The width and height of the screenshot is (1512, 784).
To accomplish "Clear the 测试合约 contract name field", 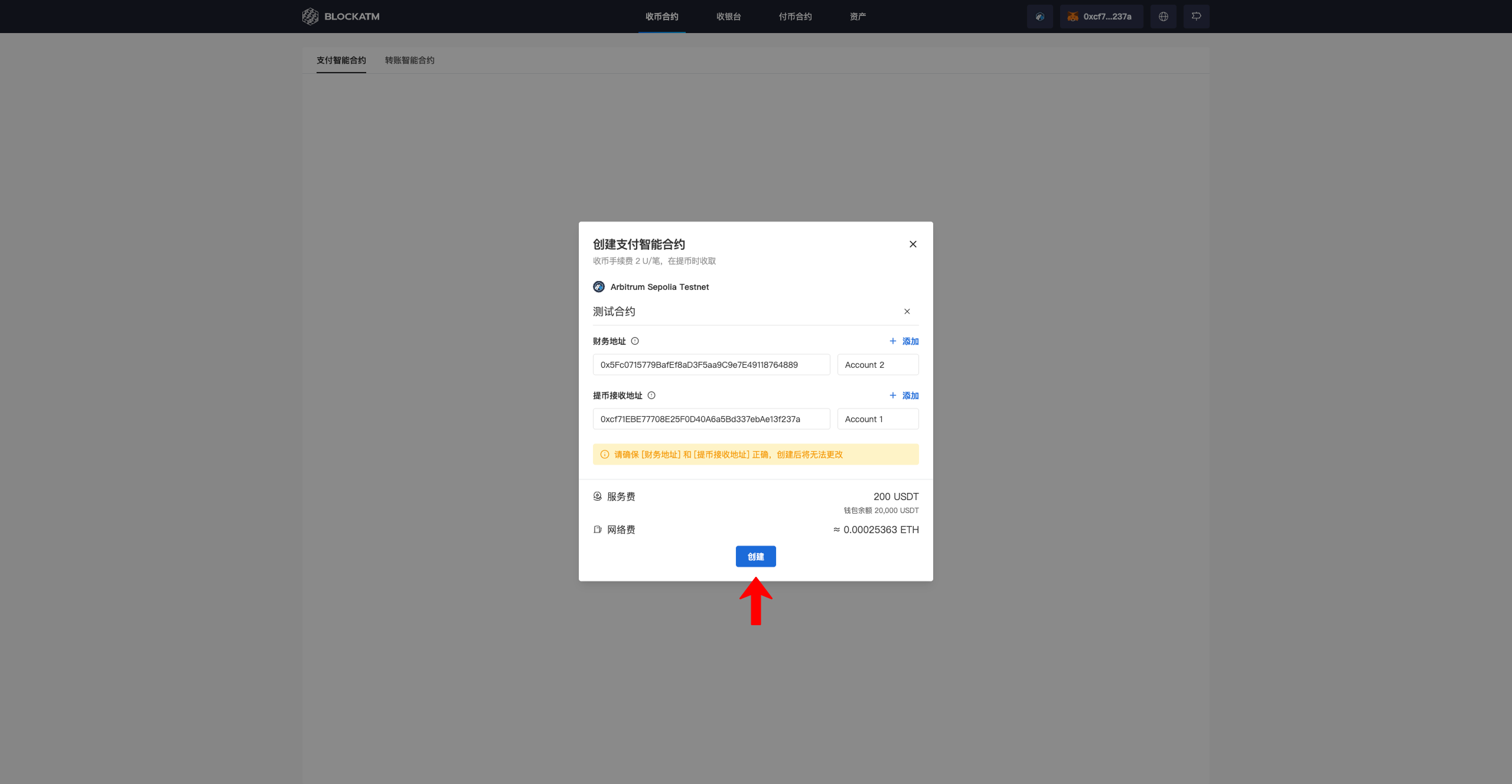I will 907,312.
